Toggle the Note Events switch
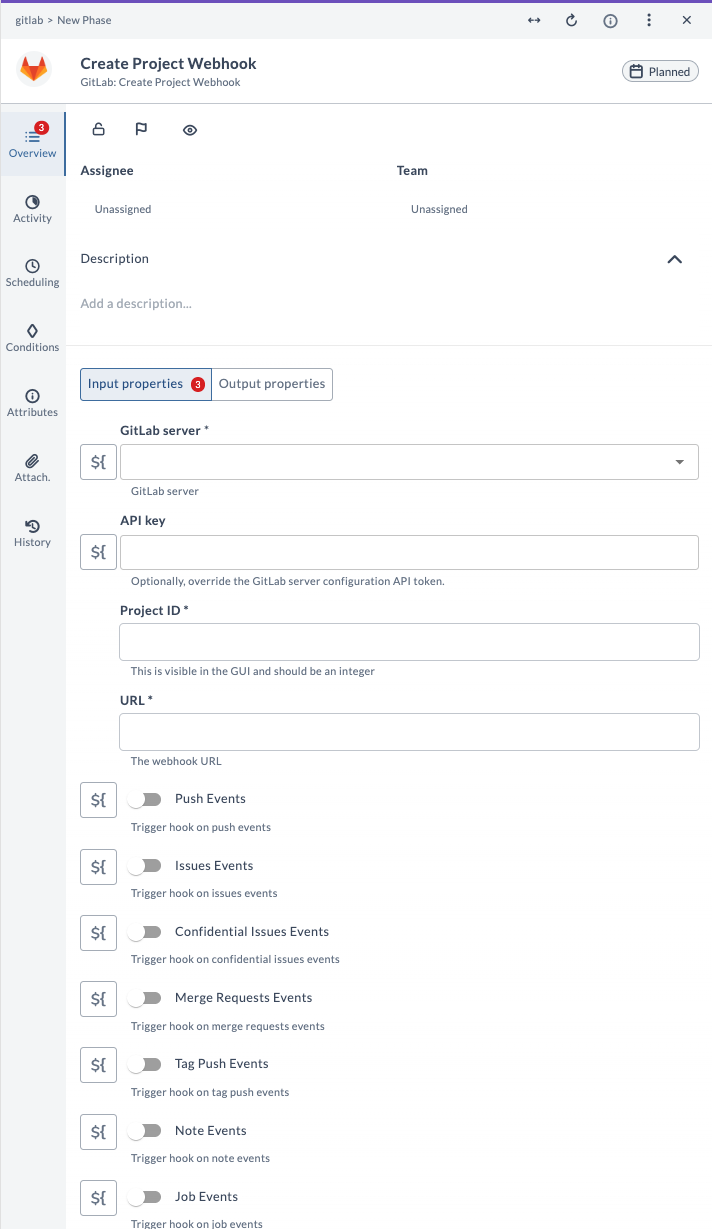712x1229 pixels. click(145, 1131)
